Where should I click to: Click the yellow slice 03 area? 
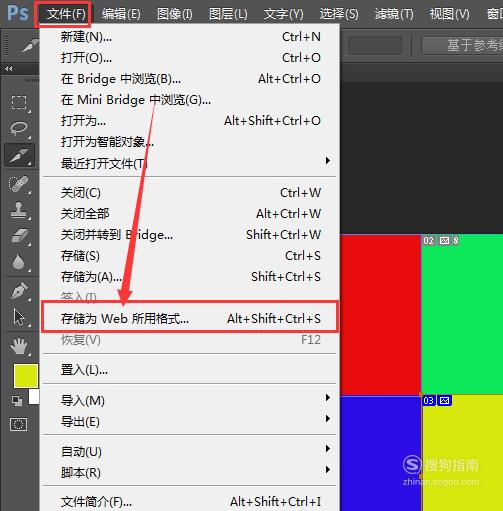click(x=463, y=453)
